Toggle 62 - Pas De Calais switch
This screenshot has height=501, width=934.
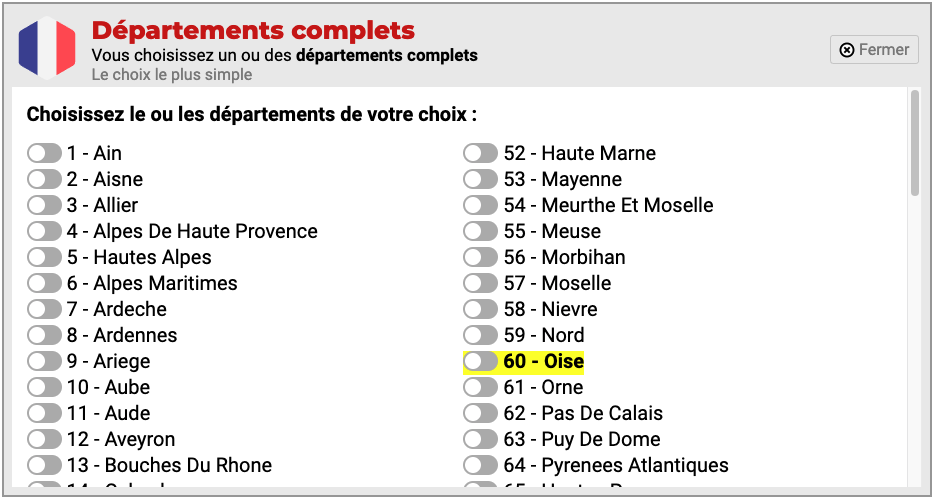[x=480, y=413]
